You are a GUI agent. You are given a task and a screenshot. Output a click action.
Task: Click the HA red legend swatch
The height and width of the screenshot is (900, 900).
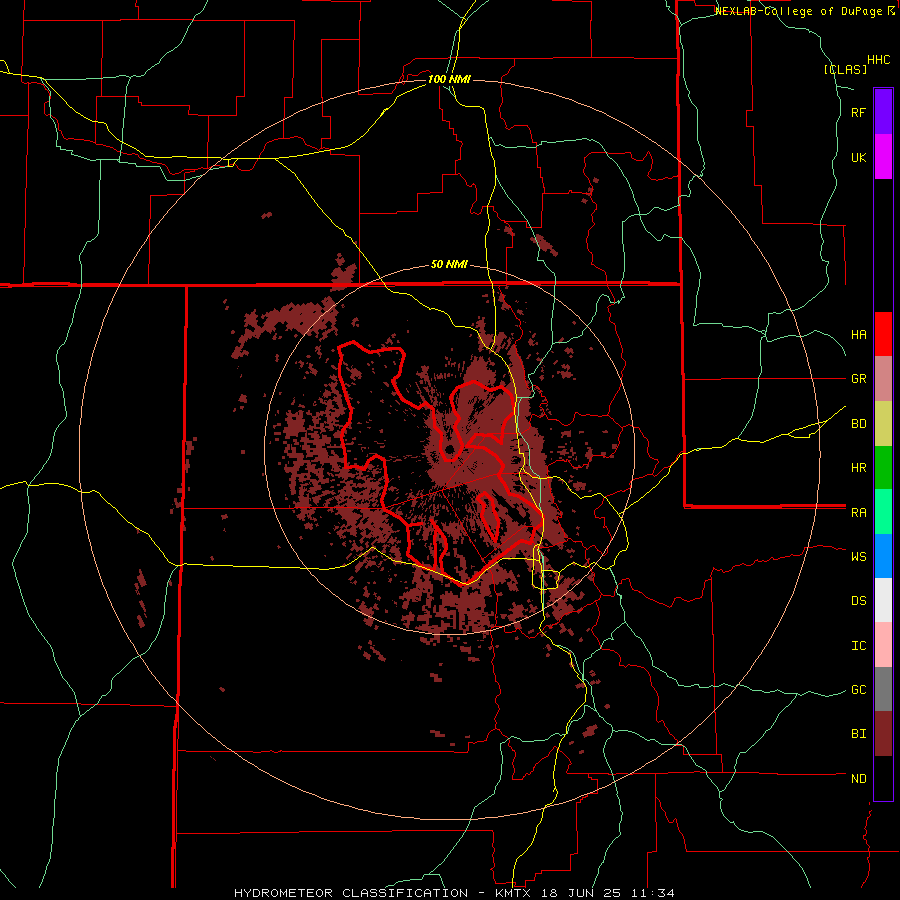883,334
